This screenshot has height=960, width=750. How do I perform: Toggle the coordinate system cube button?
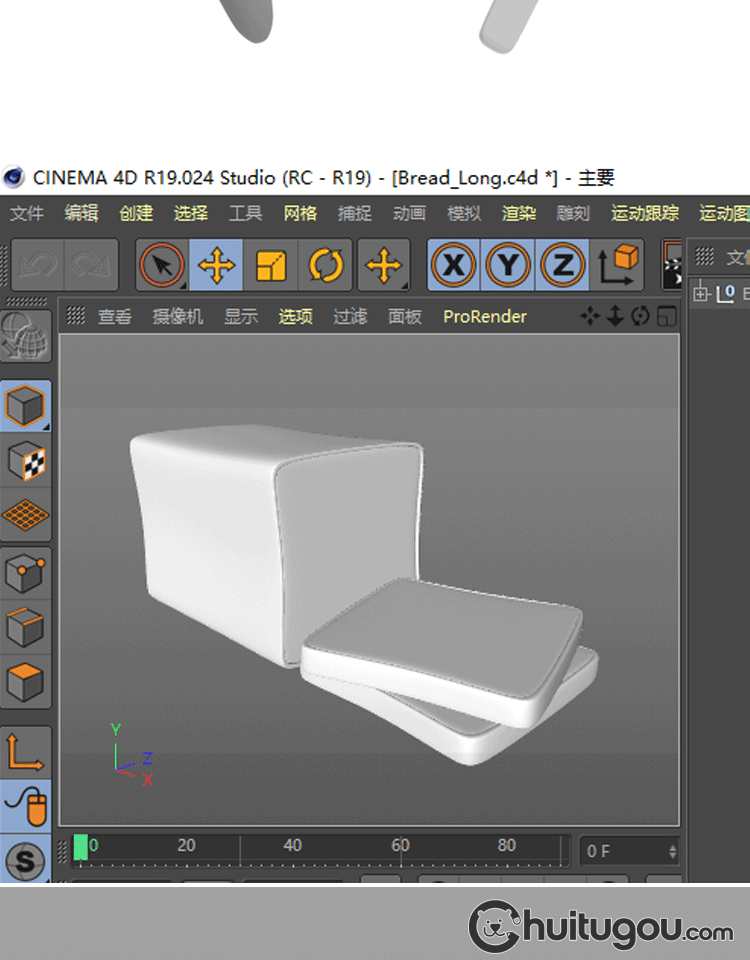click(619, 265)
